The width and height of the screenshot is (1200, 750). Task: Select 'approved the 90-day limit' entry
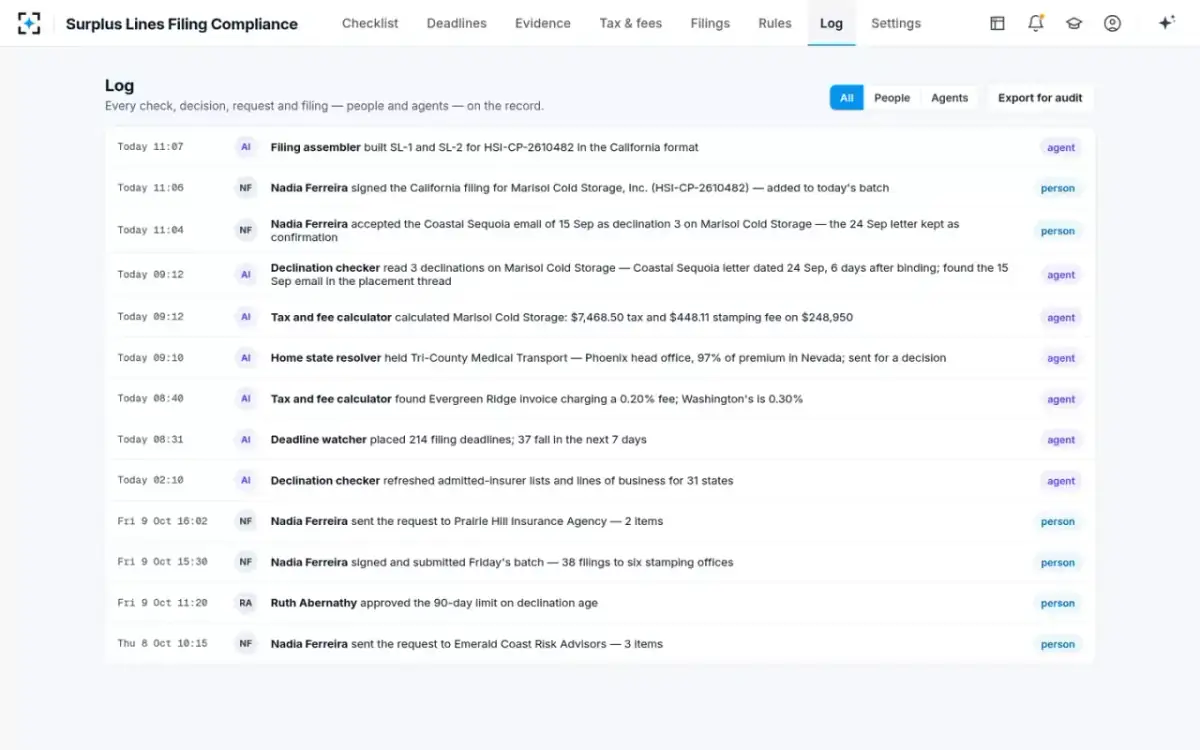pyautogui.click(x=600, y=603)
